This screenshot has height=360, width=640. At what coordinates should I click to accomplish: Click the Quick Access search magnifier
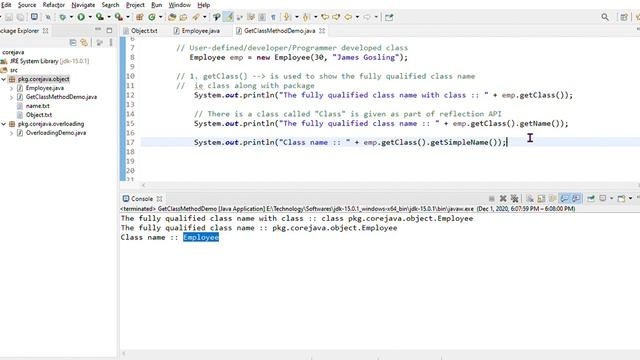605,17
